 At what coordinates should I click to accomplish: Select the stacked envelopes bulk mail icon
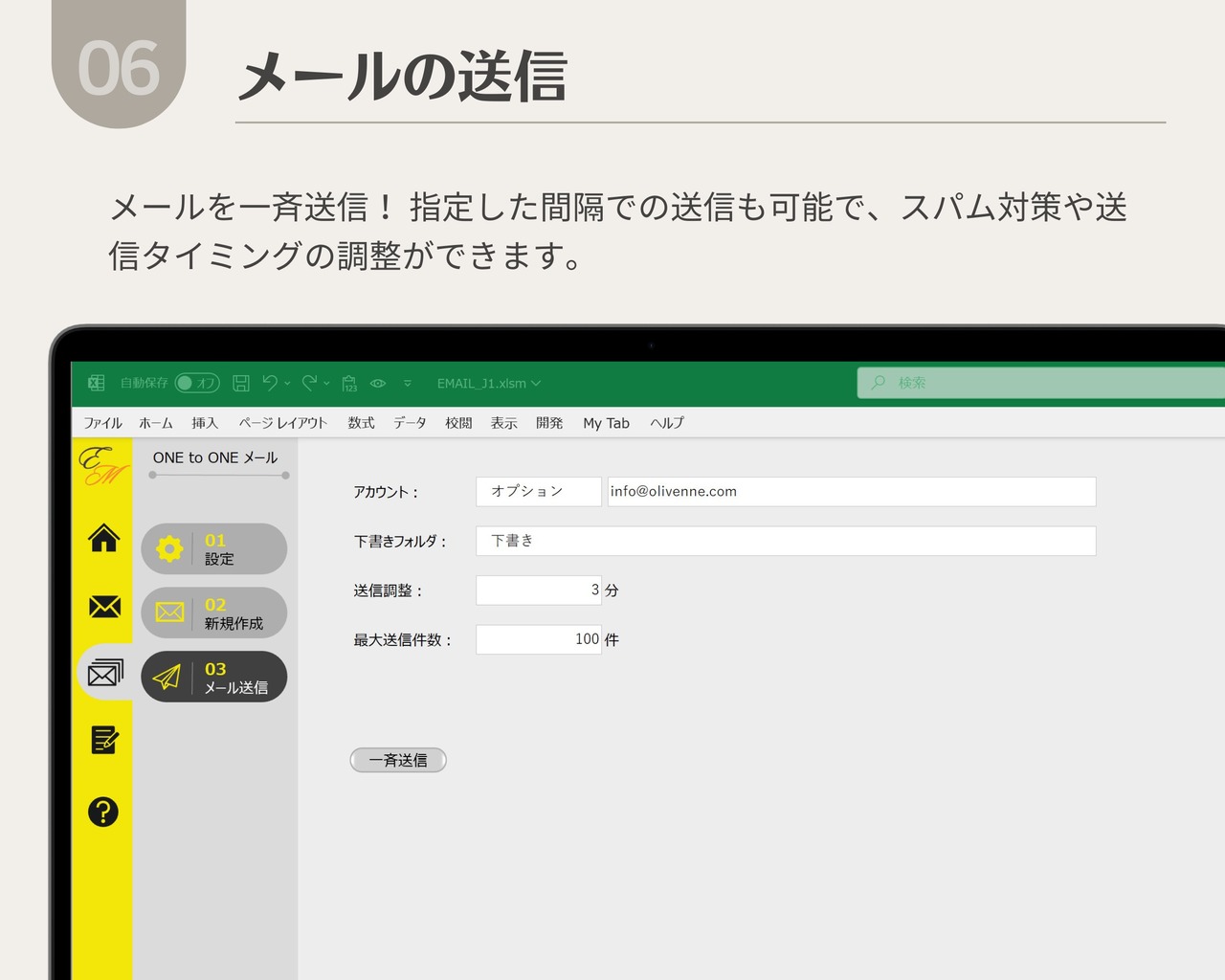pyautogui.click(x=102, y=674)
